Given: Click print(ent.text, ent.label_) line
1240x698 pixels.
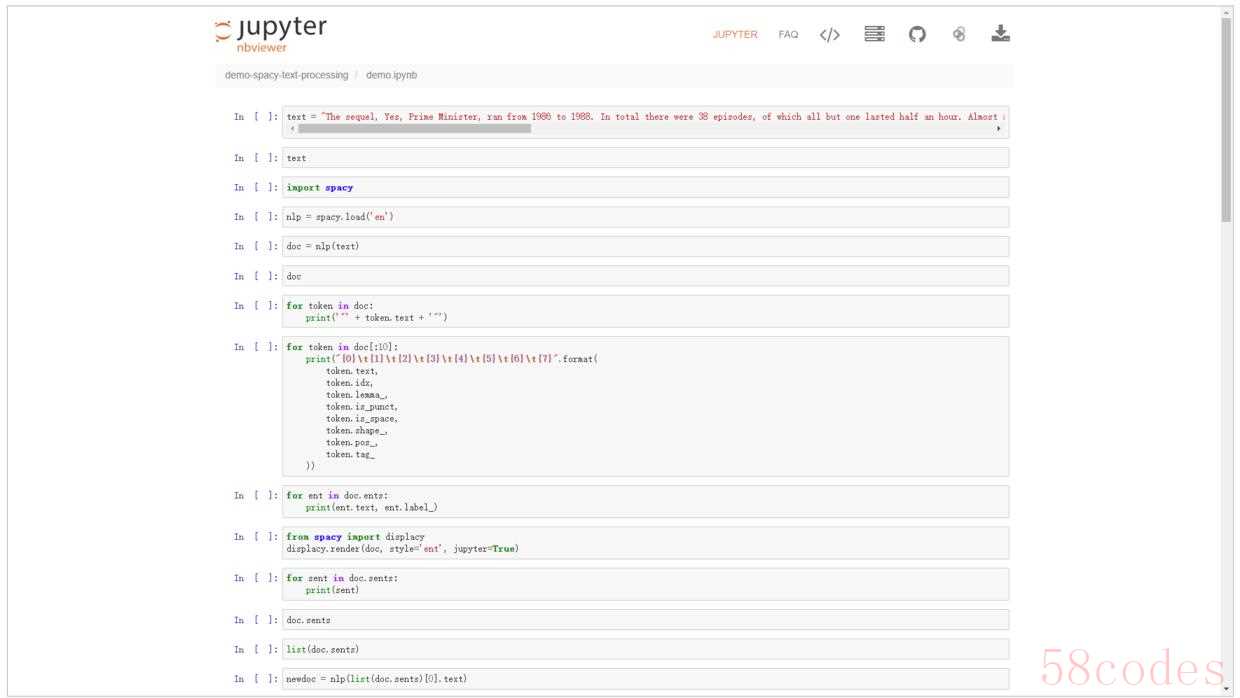Looking at the screenshot, I should 372,508.
